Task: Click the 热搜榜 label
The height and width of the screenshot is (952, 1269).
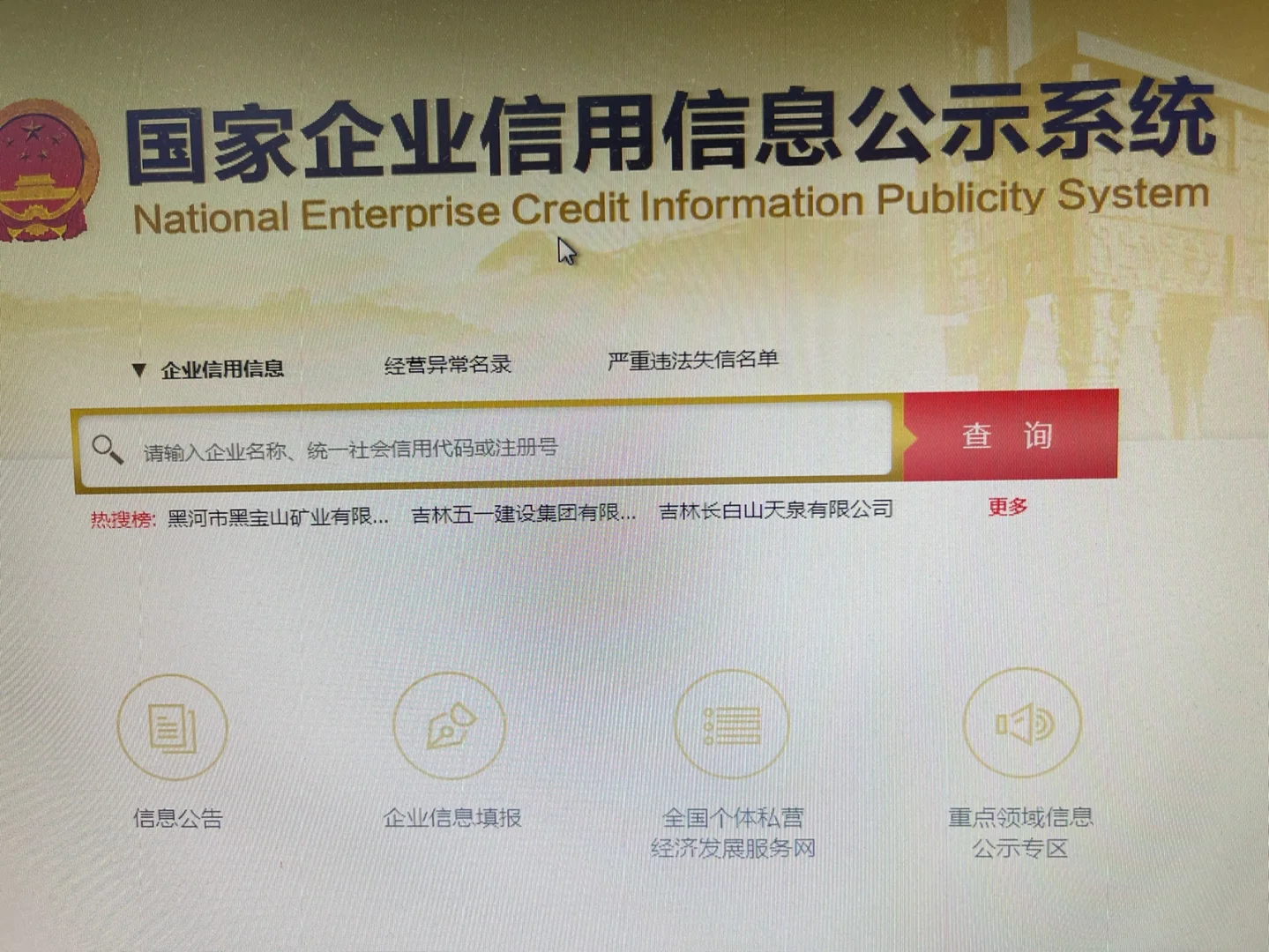Action: [x=123, y=519]
